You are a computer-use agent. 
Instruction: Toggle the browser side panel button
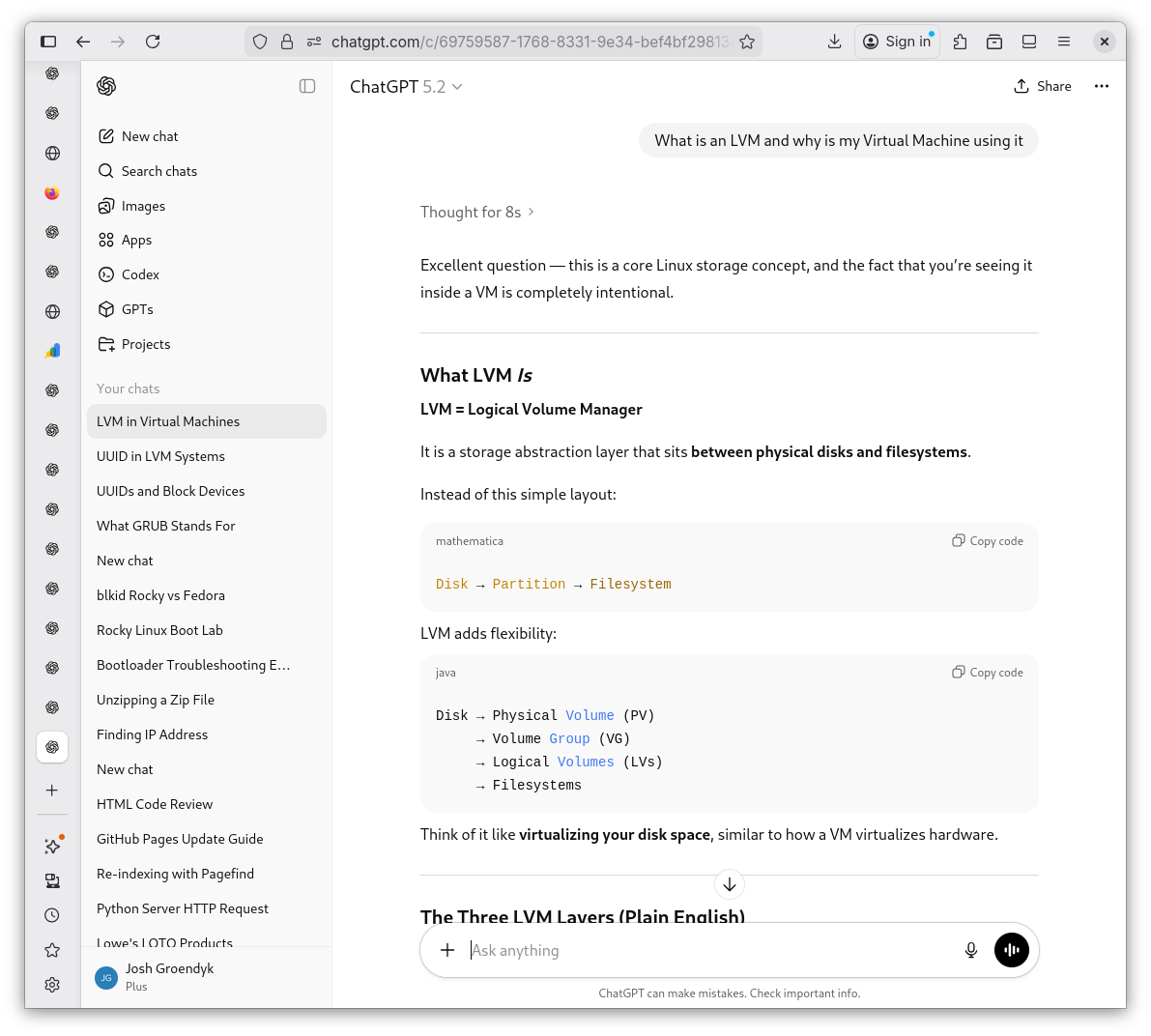click(48, 42)
